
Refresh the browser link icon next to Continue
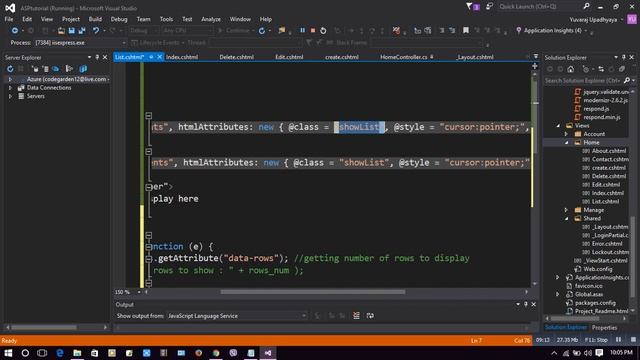(262, 31)
